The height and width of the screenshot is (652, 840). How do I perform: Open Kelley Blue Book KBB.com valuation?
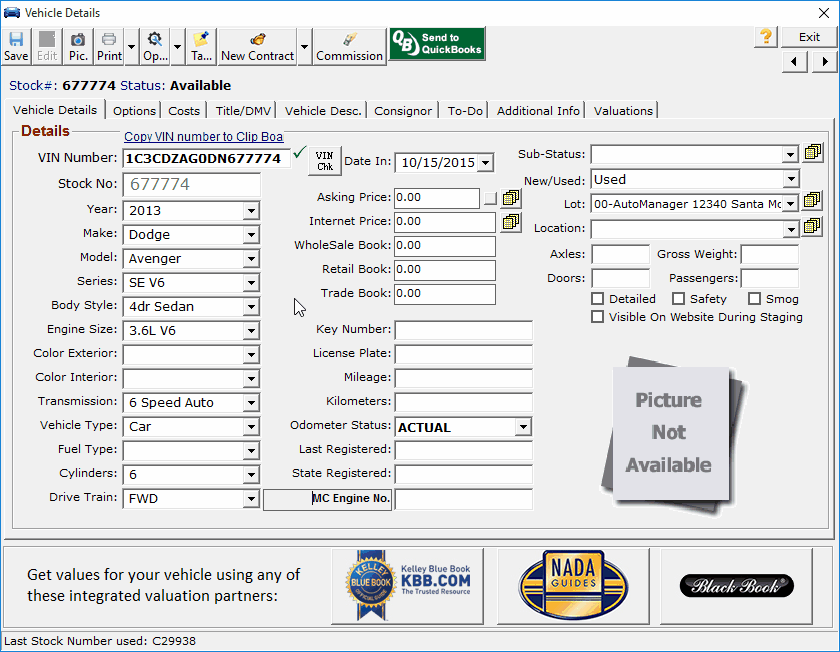click(x=407, y=586)
